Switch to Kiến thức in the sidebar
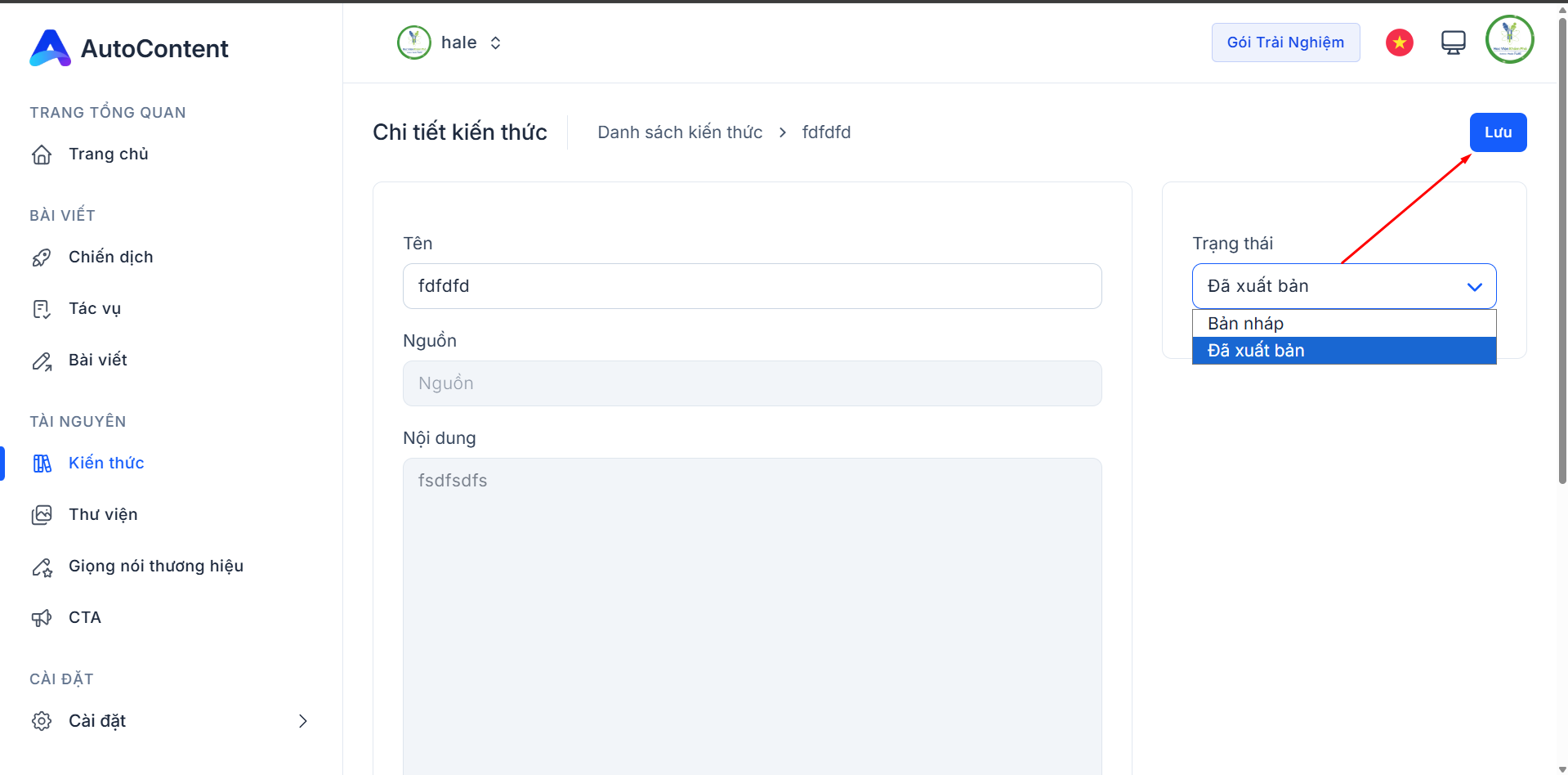Viewport: 1568px width, 775px height. point(105,463)
